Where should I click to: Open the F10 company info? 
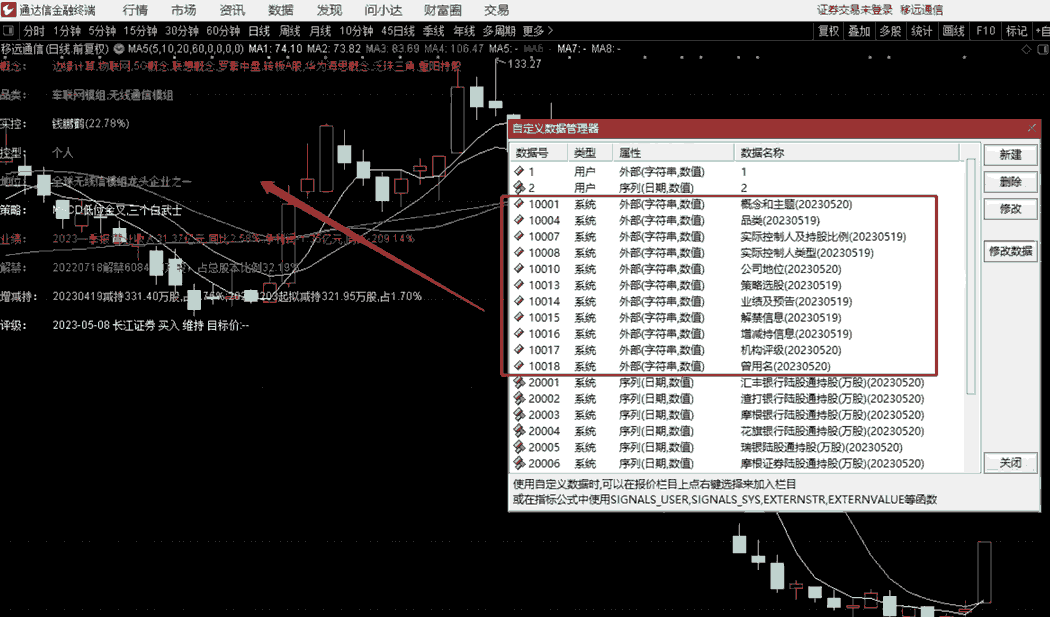(986, 31)
